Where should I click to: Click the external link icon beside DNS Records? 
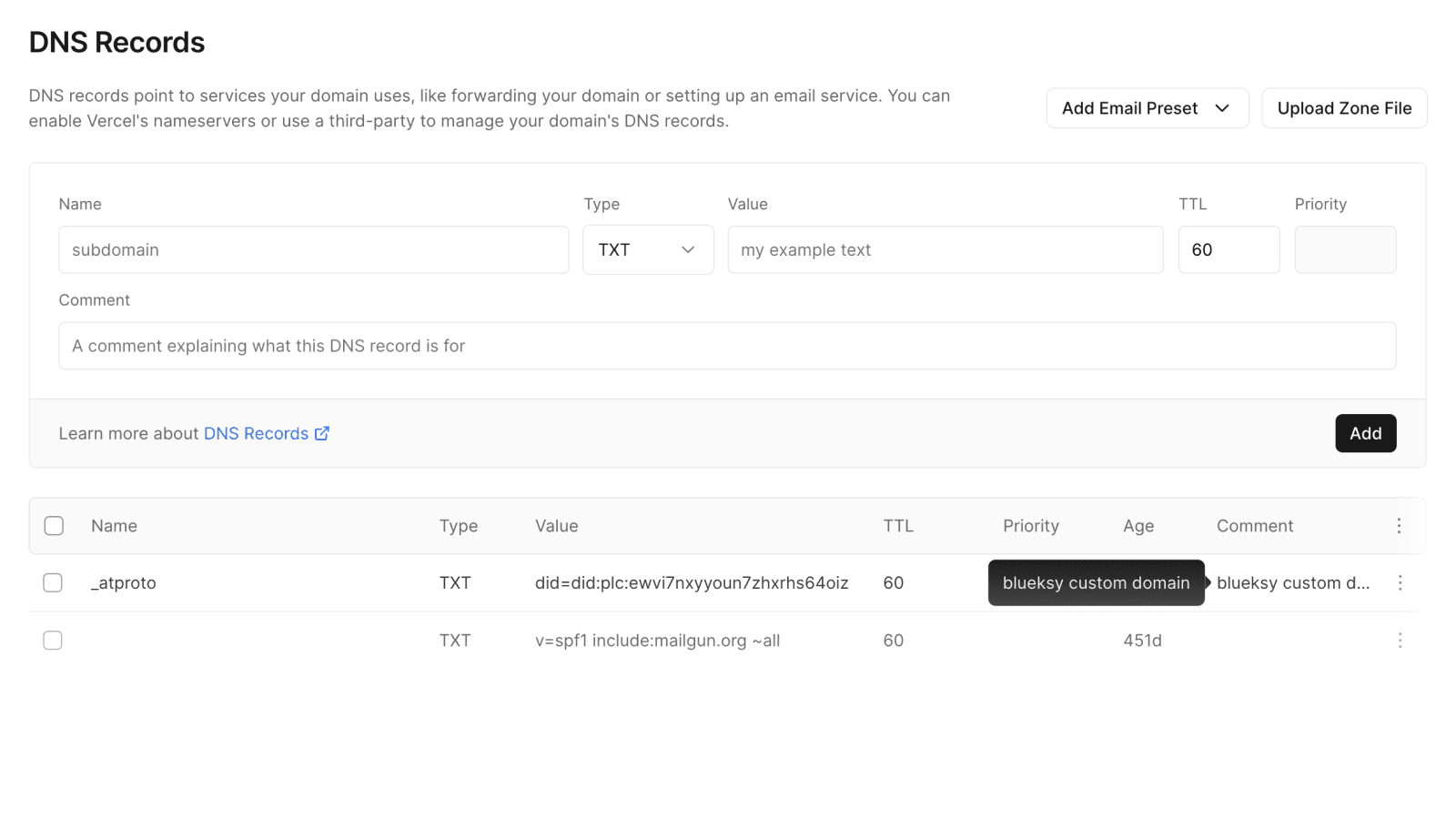322,434
